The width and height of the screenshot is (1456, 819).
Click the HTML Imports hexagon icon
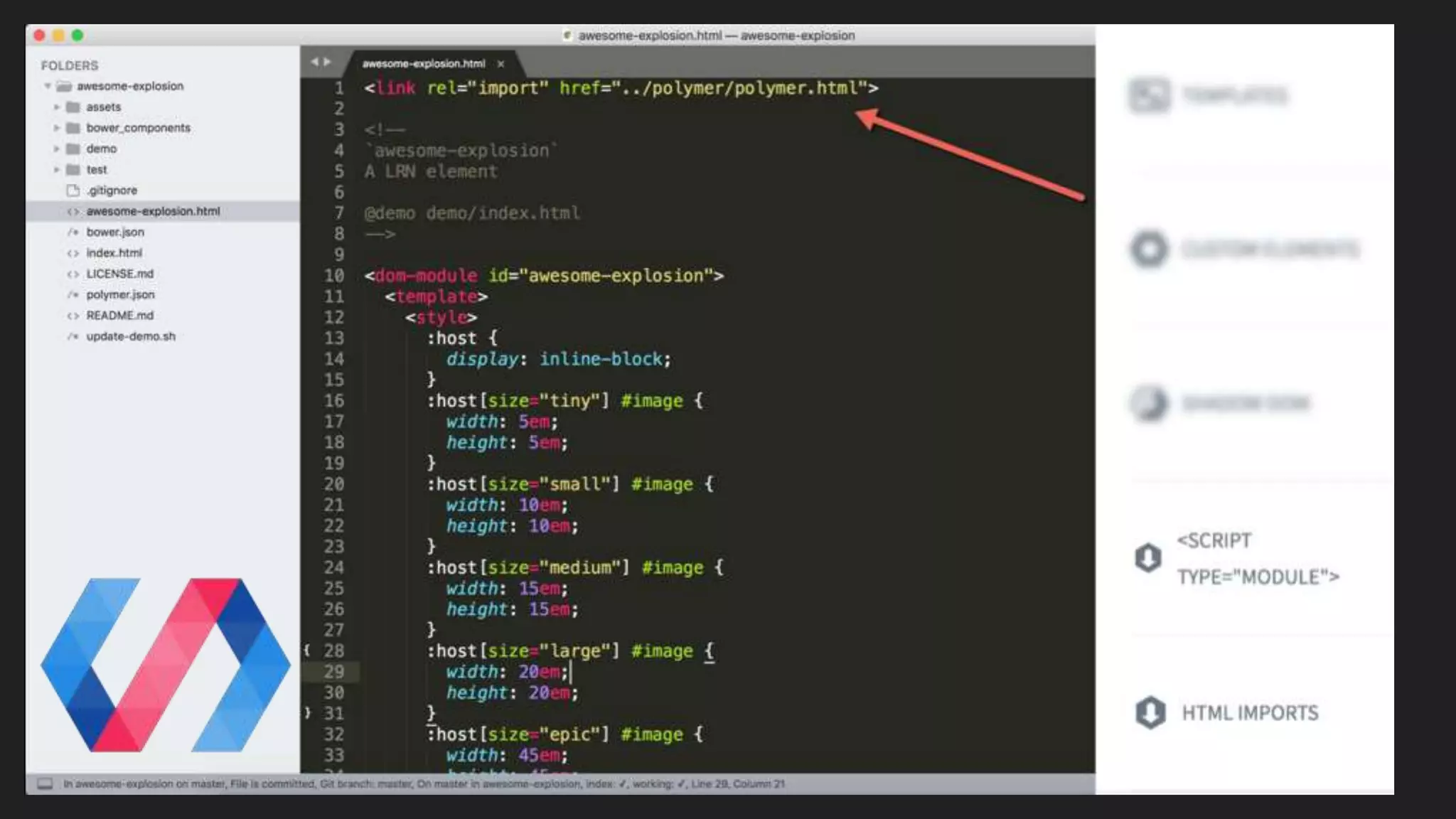click(x=1150, y=712)
